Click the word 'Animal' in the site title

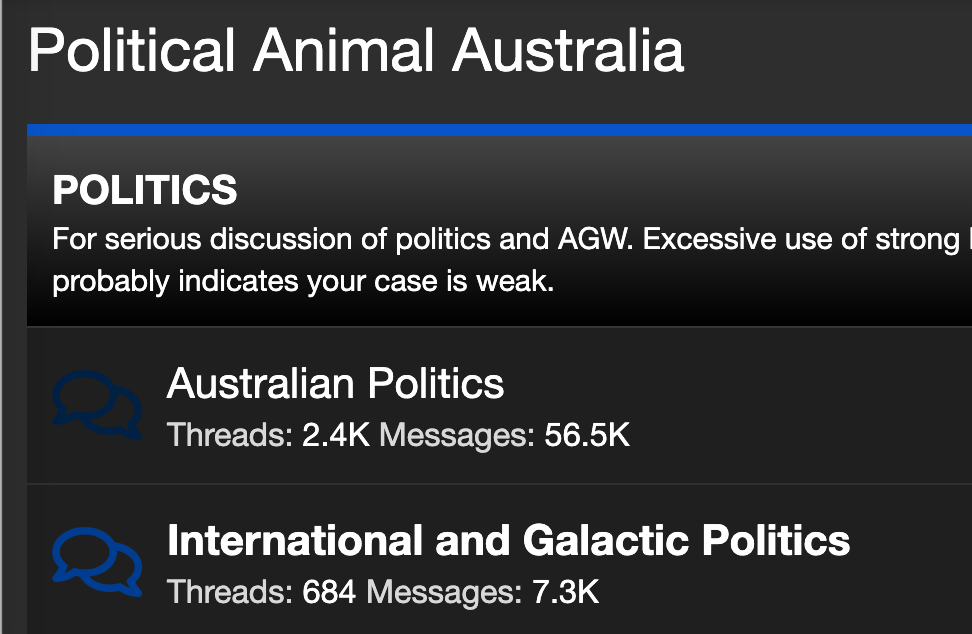point(342,50)
